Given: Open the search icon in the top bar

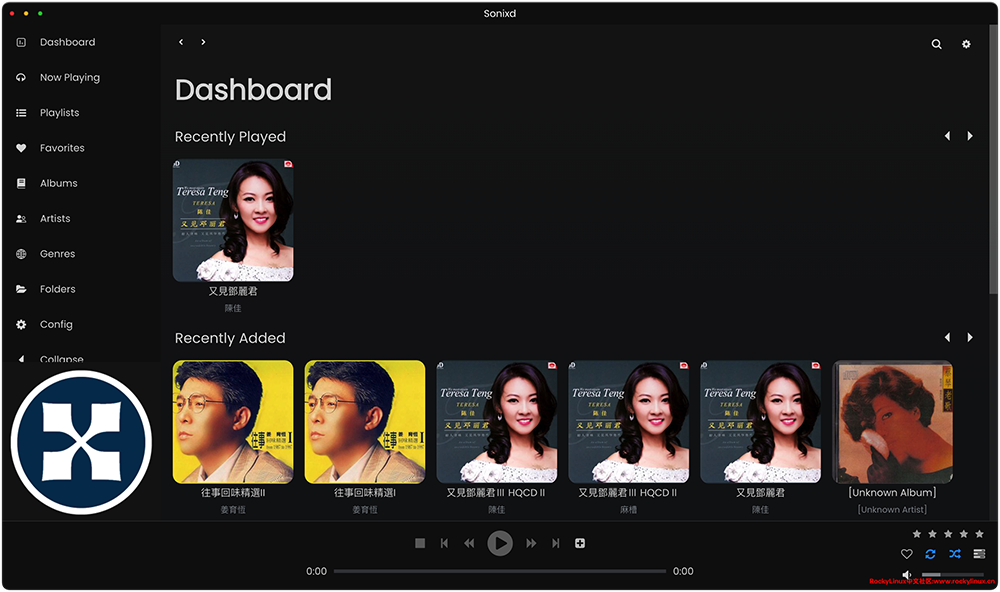Looking at the screenshot, I should 936,44.
